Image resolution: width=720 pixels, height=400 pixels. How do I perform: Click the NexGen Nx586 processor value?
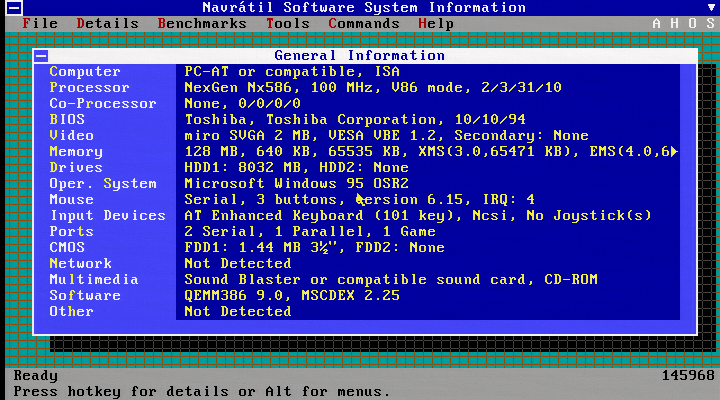click(x=373, y=88)
